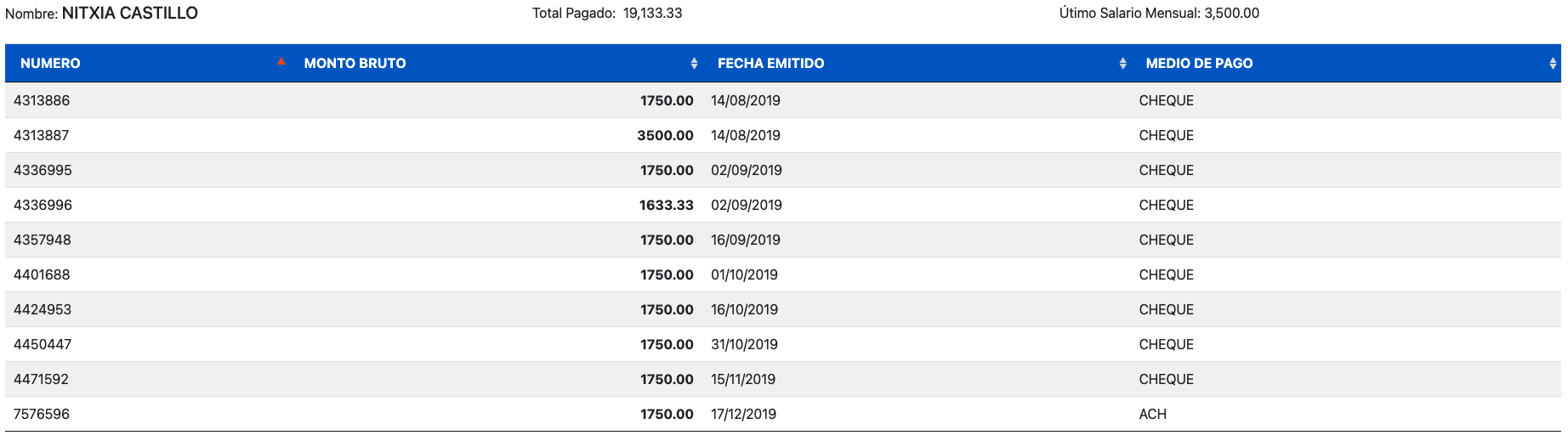Click the Útimo Salario Mensual 3,500.00 value
The width and height of the screenshot is (1568, 441).
coord(1231,13)
